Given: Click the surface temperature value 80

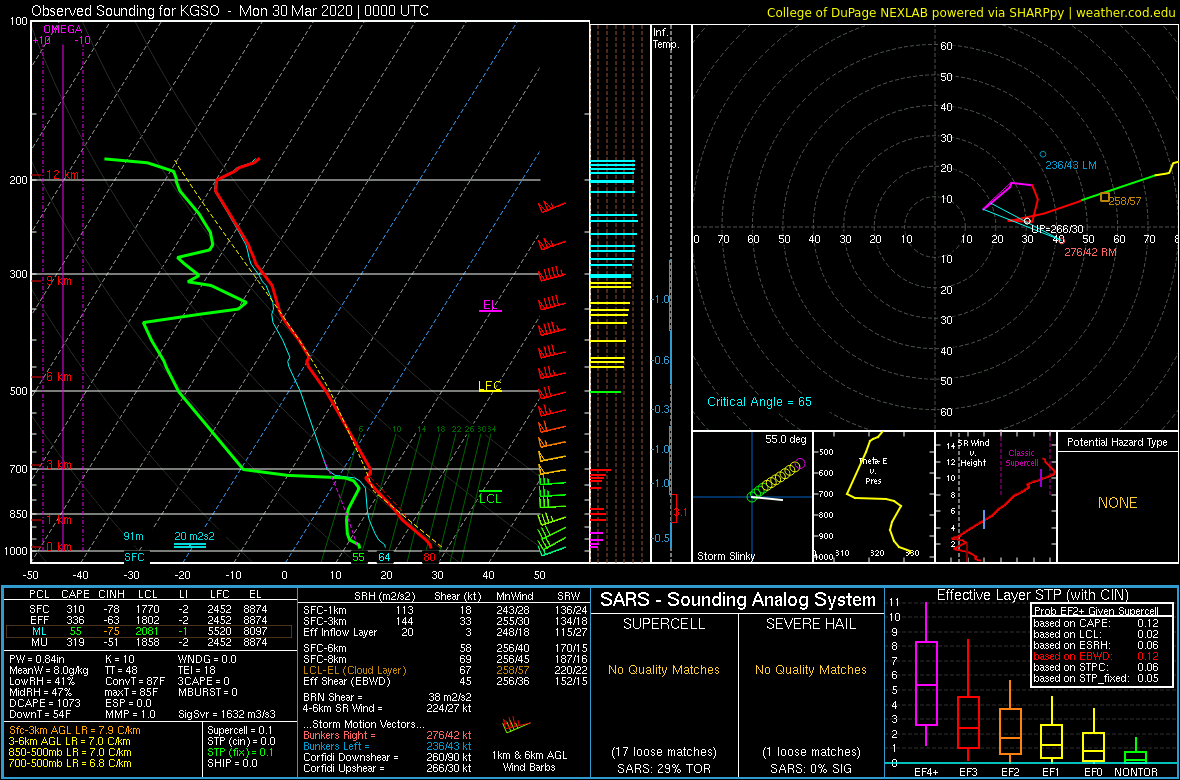Looking at the screenshot, I should (429, 557).
